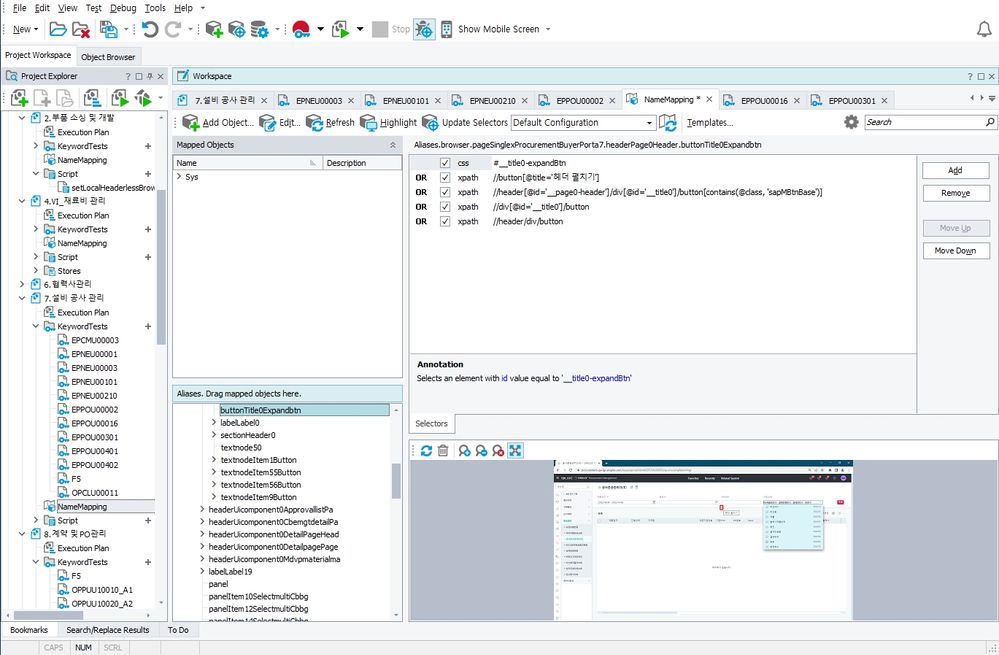Viewport: 999px width, 655px height.
Task: Toggle checkbox for //header/div/button xpath
Action: [445, 221]
